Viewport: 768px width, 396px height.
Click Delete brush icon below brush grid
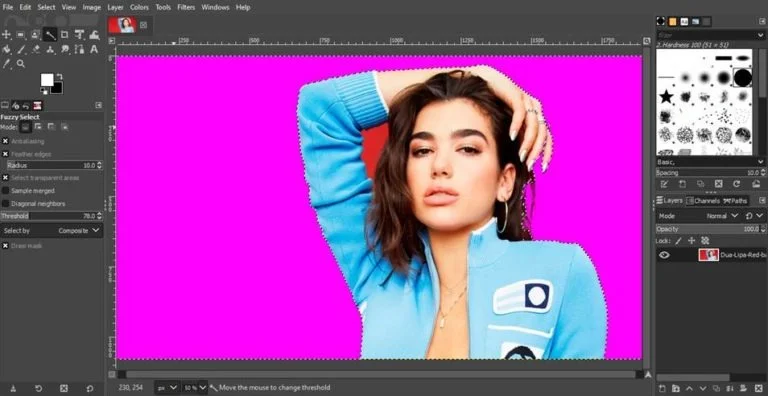click(719, 184)
